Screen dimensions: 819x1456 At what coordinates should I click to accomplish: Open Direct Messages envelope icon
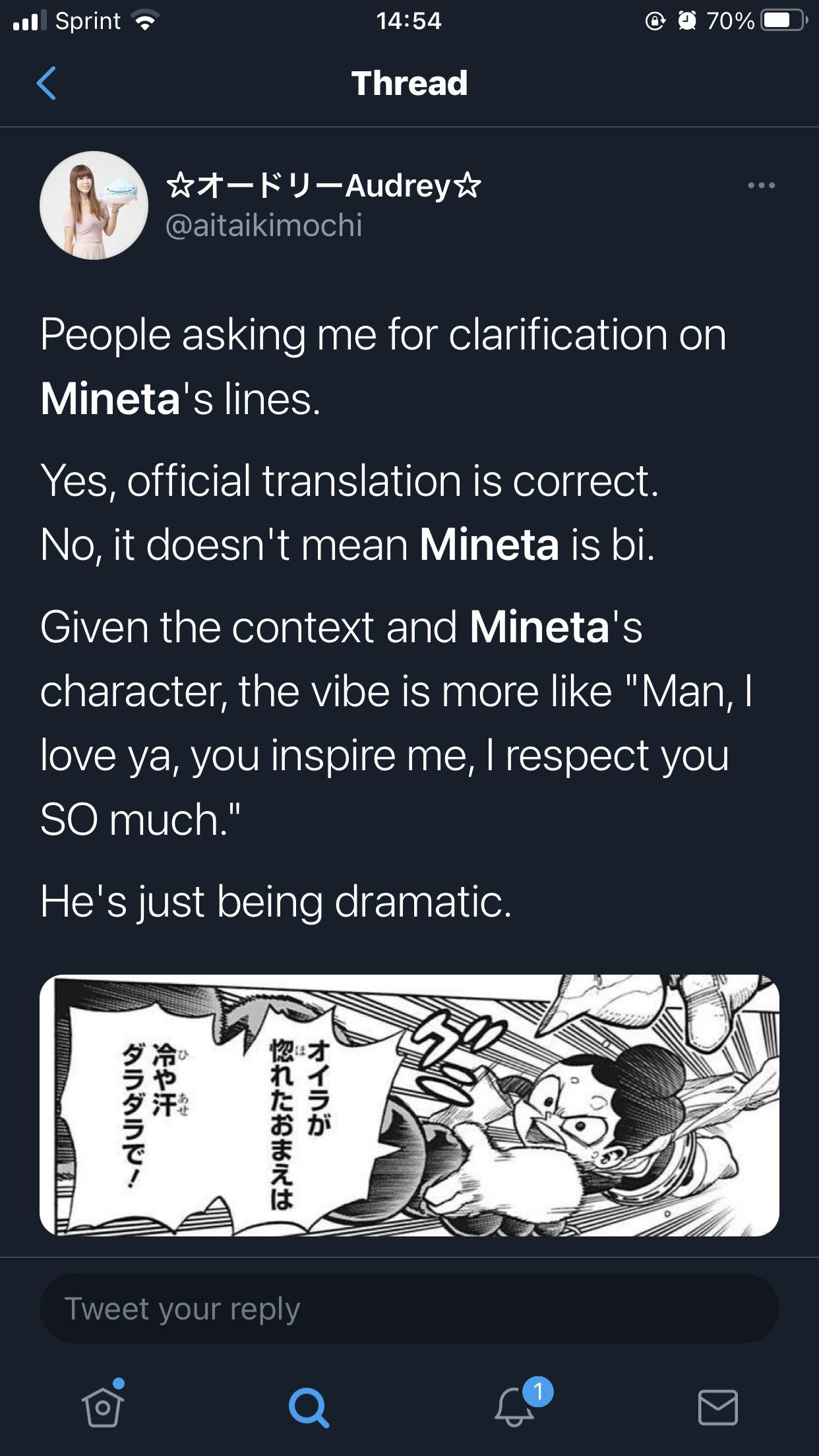tap(717, 1407)
